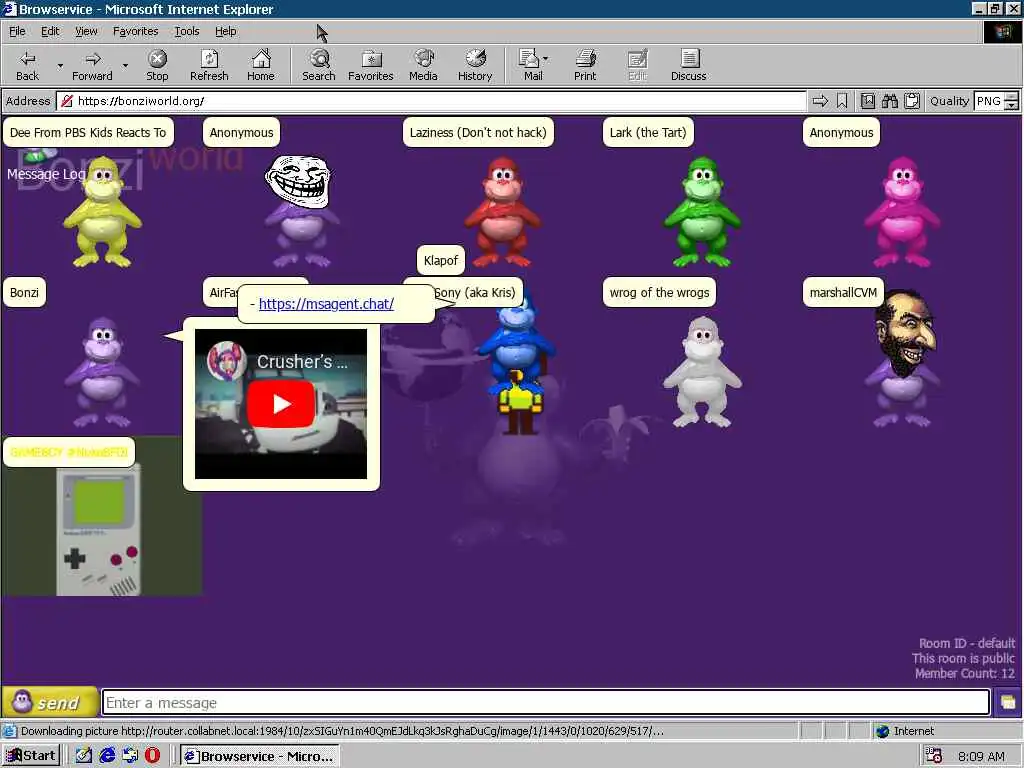
Task: Click the bearded marshallCVM character
Action: (904, 358)
